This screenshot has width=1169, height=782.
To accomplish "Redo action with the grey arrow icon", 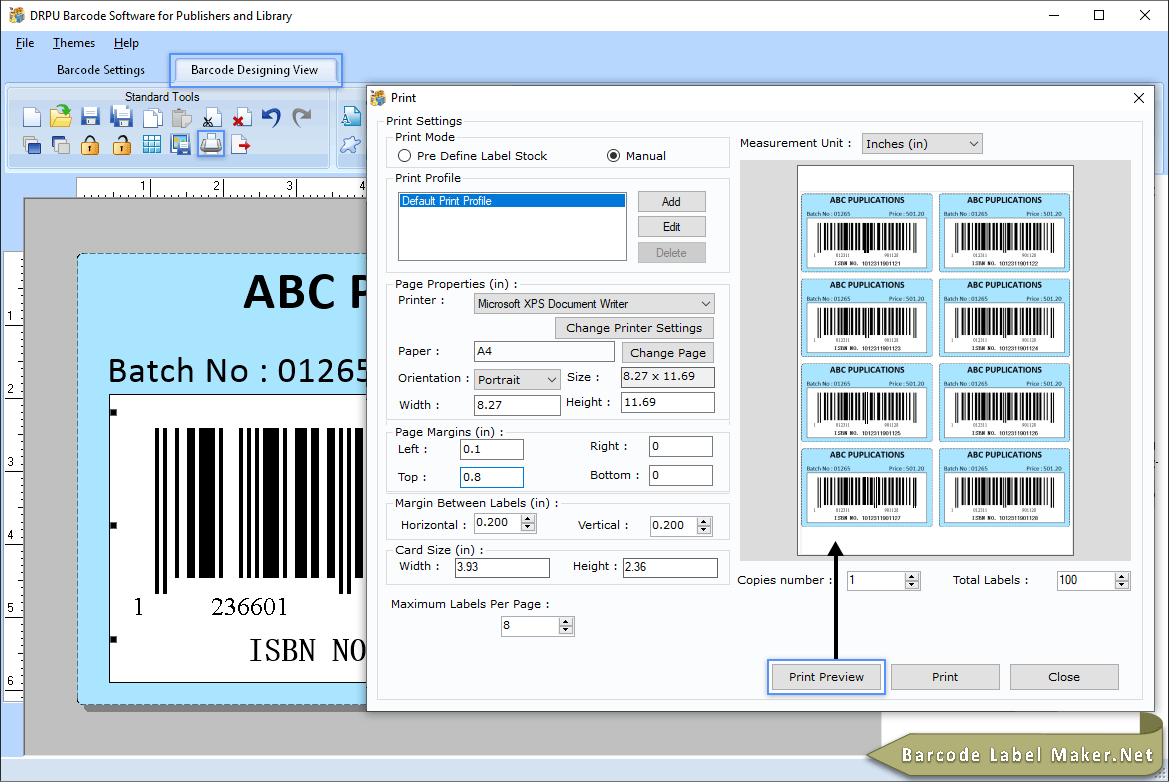I will (x=301, y=117).
